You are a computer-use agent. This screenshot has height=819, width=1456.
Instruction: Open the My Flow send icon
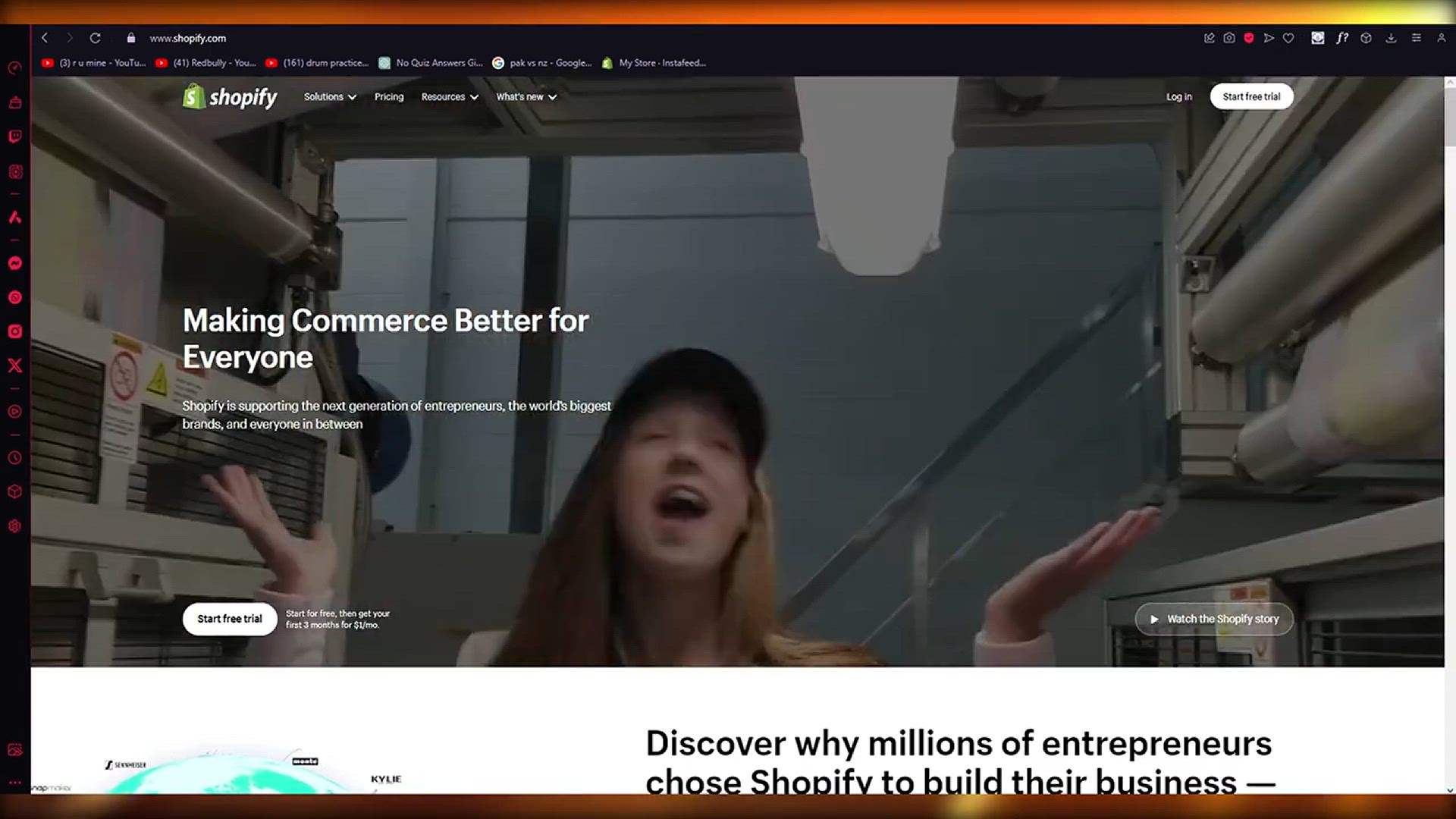(1269, 38)
